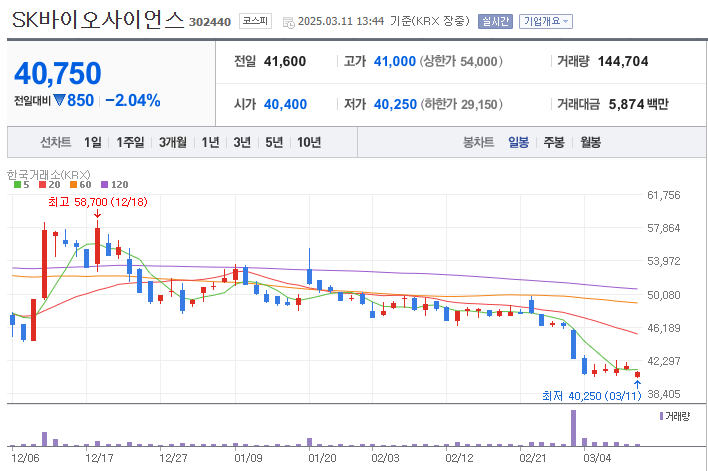Click the orange 60-day moving average swatch

click(x=74, y=184)
